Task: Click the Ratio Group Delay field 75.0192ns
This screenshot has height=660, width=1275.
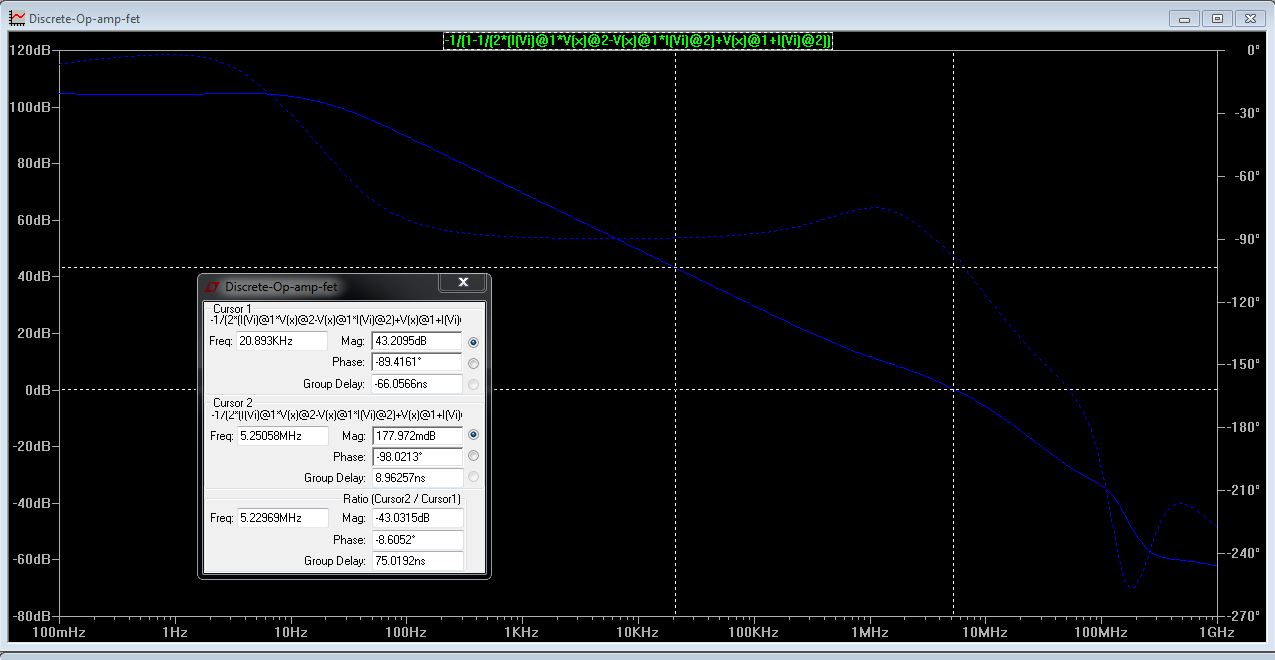Action: pyautogui.click(x=416, y=561)
